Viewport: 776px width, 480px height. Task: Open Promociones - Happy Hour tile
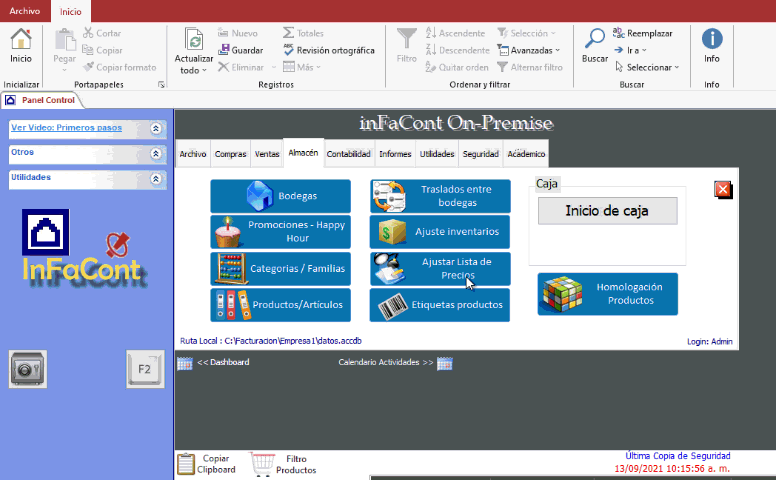click(281, 232)
